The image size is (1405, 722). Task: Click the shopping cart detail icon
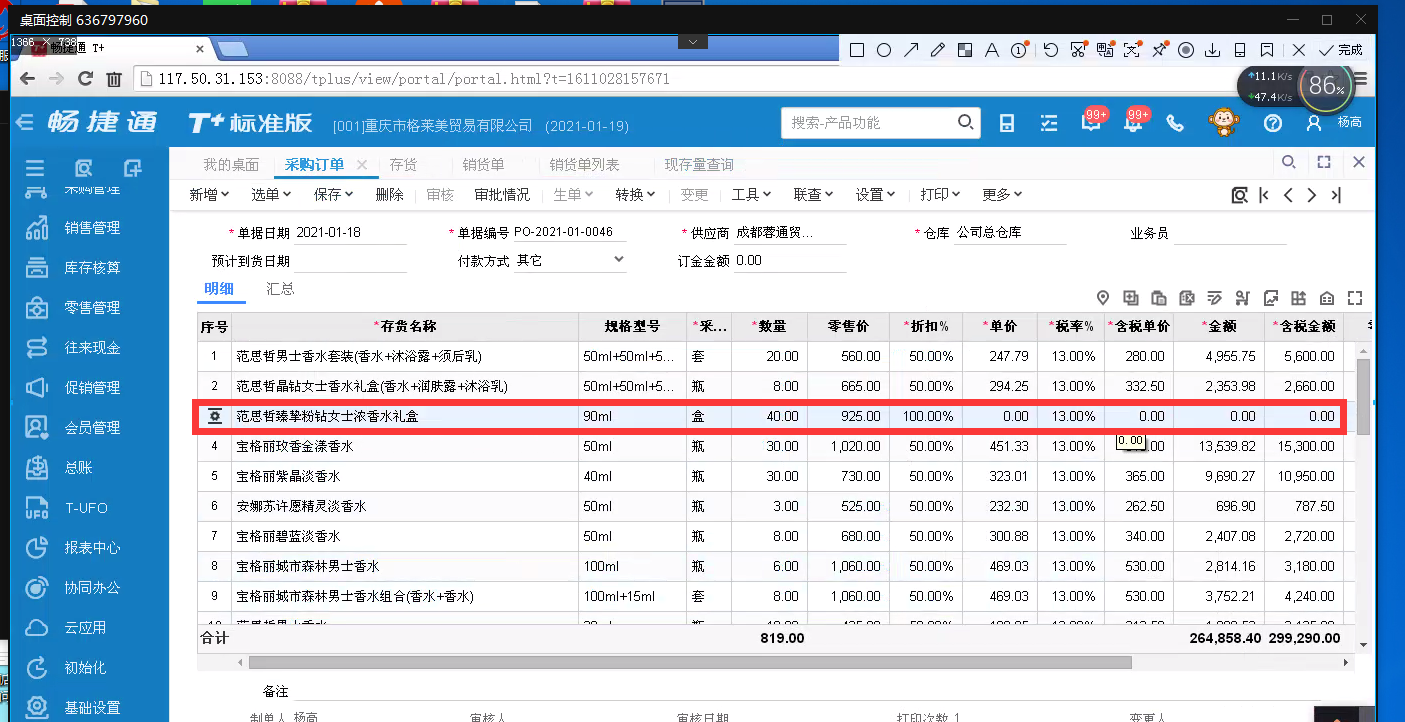coord(1243,297)
